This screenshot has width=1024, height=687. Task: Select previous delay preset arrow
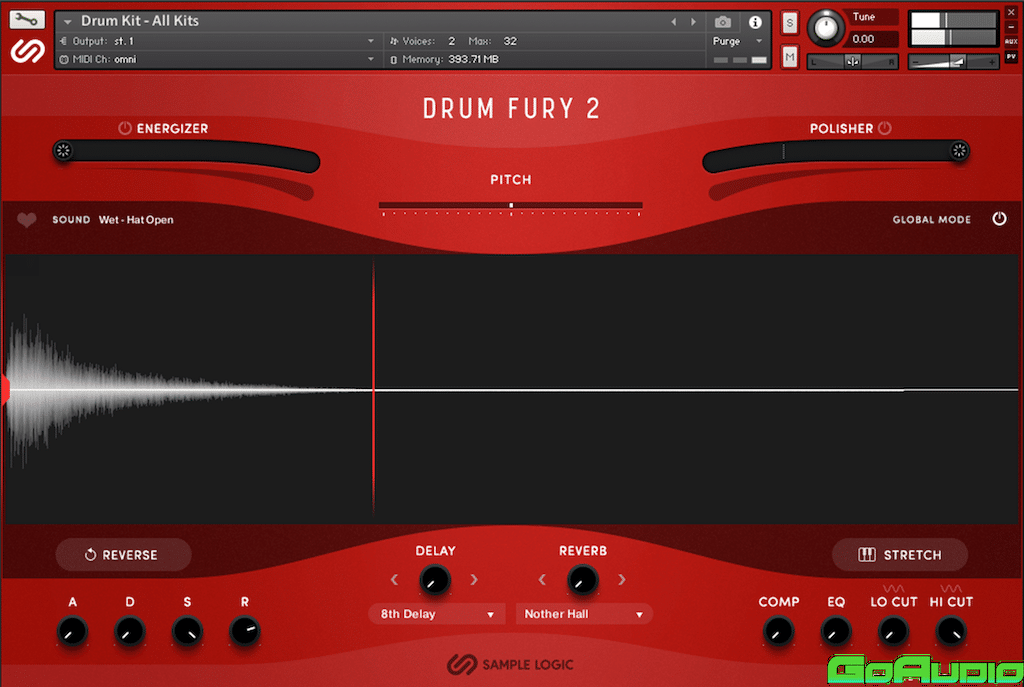(394, 580)
